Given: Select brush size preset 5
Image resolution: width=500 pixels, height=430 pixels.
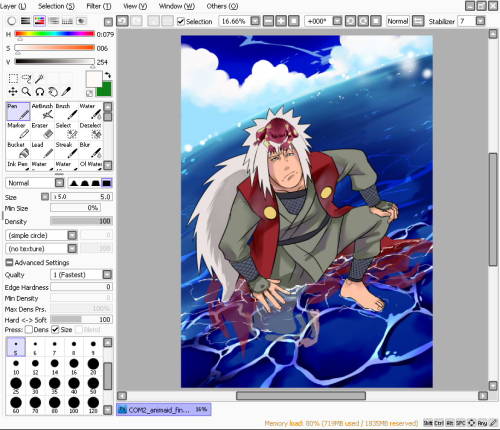Looking at the screenshot, I should coord(16,347).
